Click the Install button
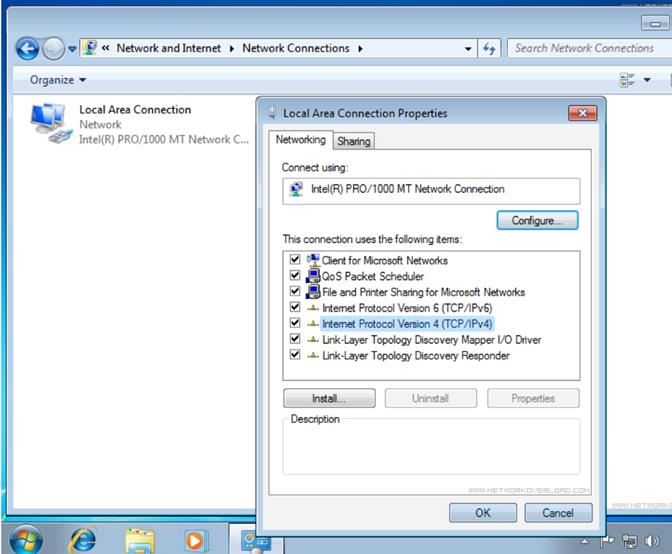Screen dimensions: 672x554 pos(329,398)
